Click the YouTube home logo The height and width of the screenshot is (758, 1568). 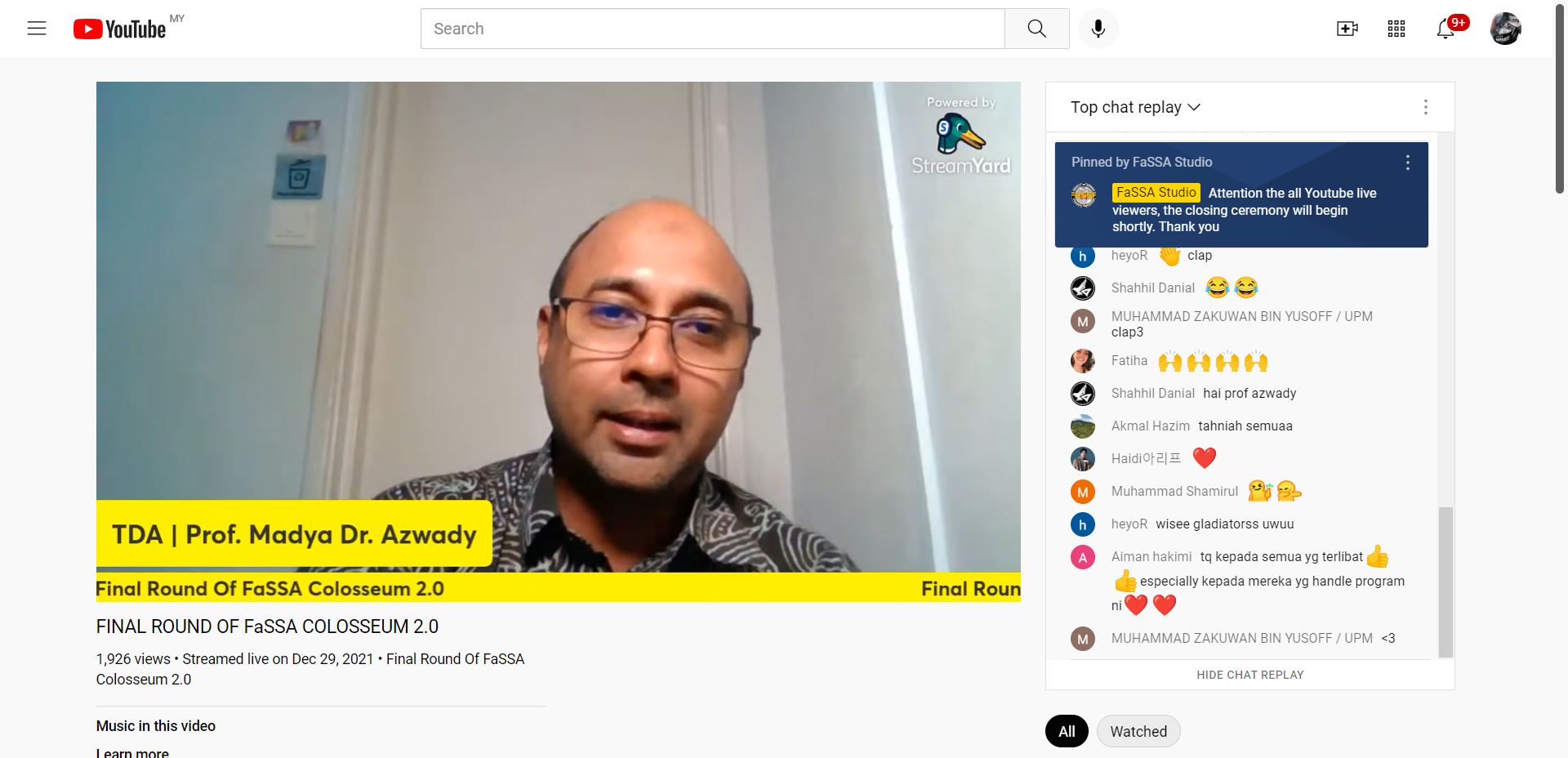tap(120, 29)
